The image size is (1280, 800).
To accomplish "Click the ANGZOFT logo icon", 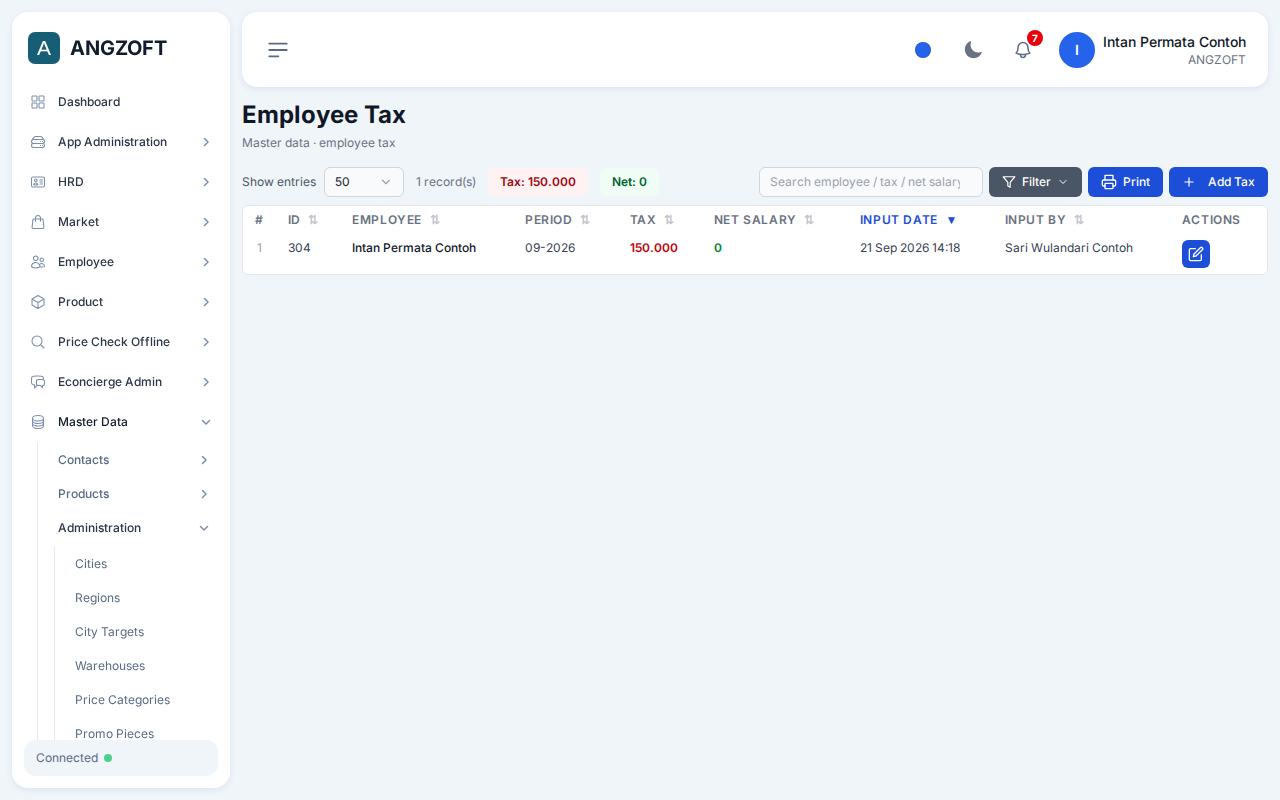I will [x=44, y=48].
